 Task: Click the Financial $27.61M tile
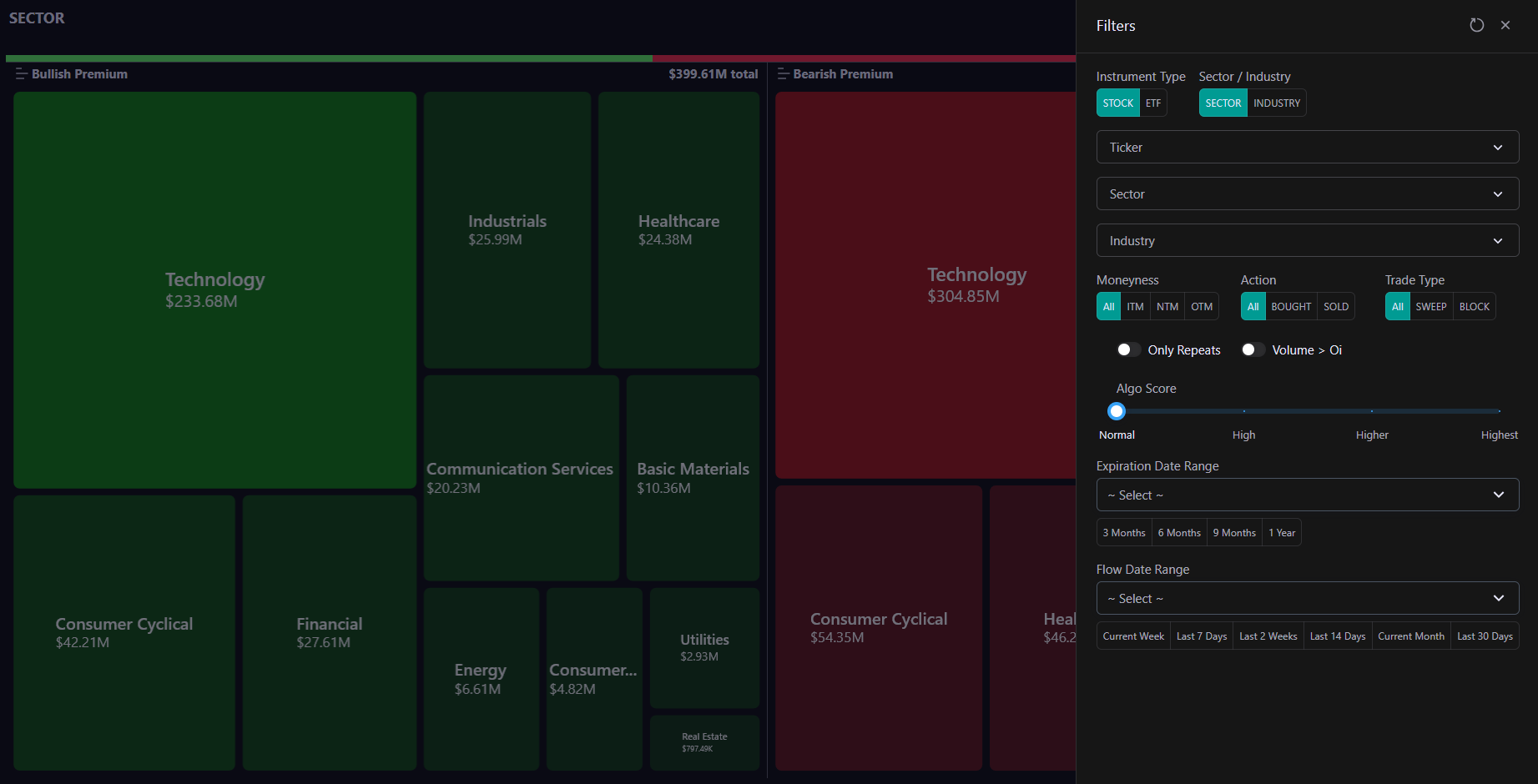(330, 632)
